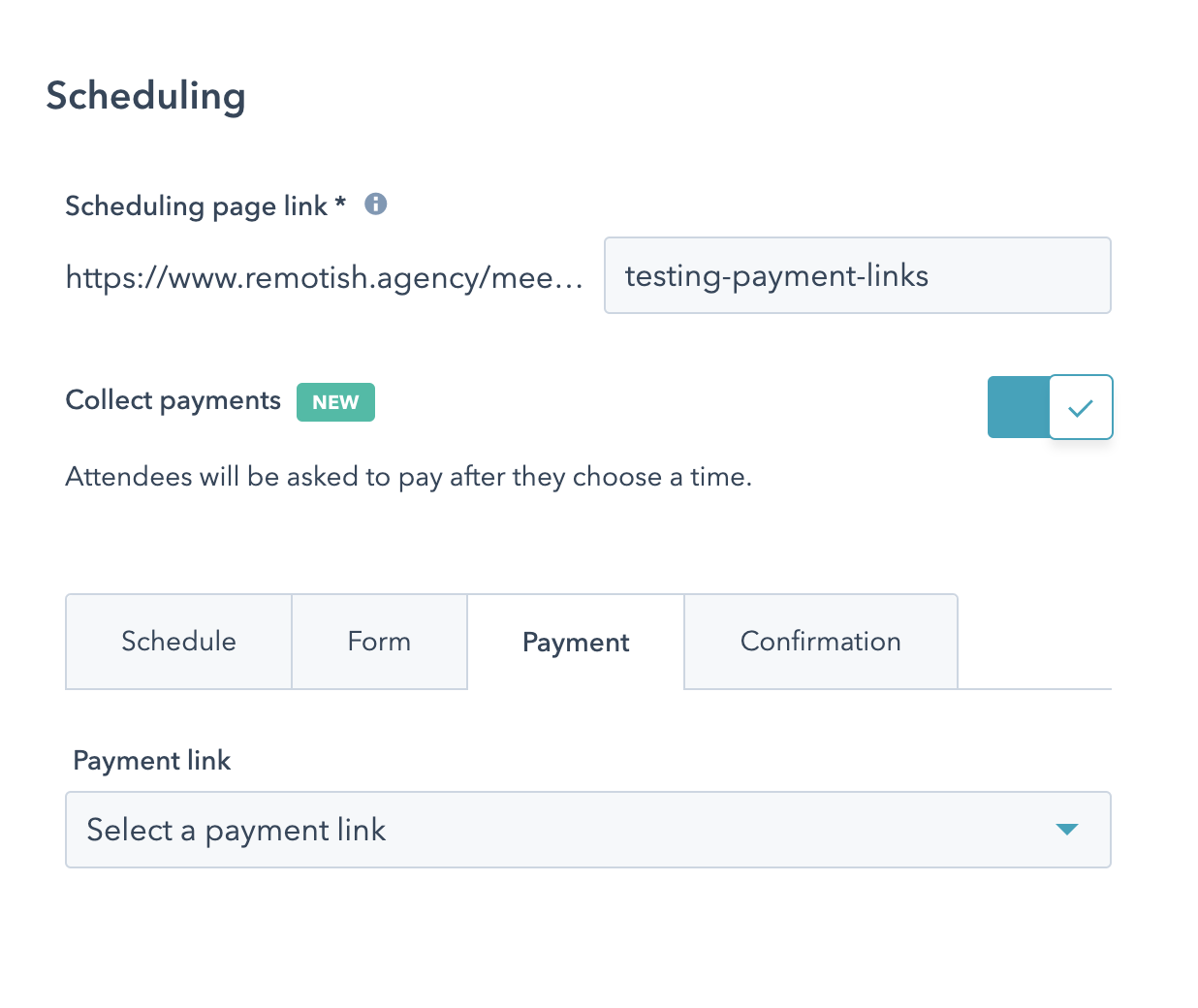
Task: Click the Payment link label
Action: (151, 761)
